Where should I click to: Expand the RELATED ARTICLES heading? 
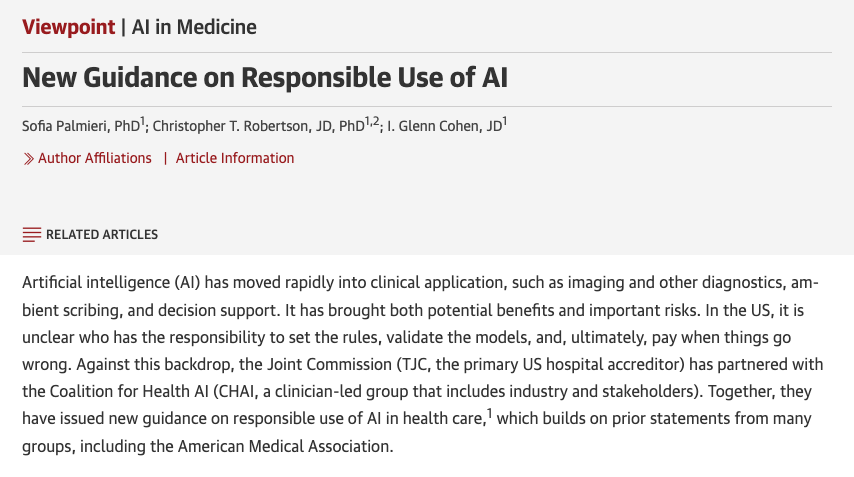(102, 235)
